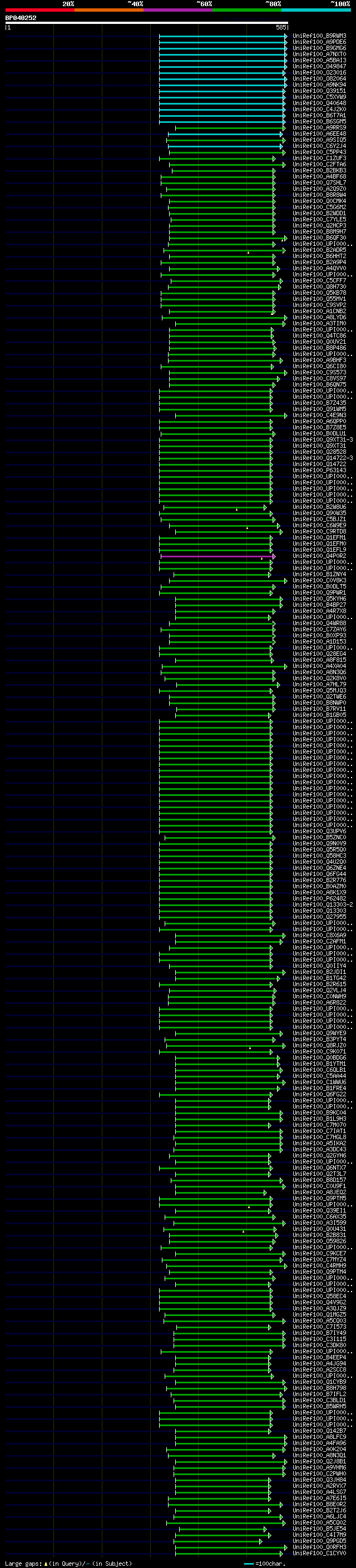Click the UniRef100_Q14722-3 label

(323, 458)
